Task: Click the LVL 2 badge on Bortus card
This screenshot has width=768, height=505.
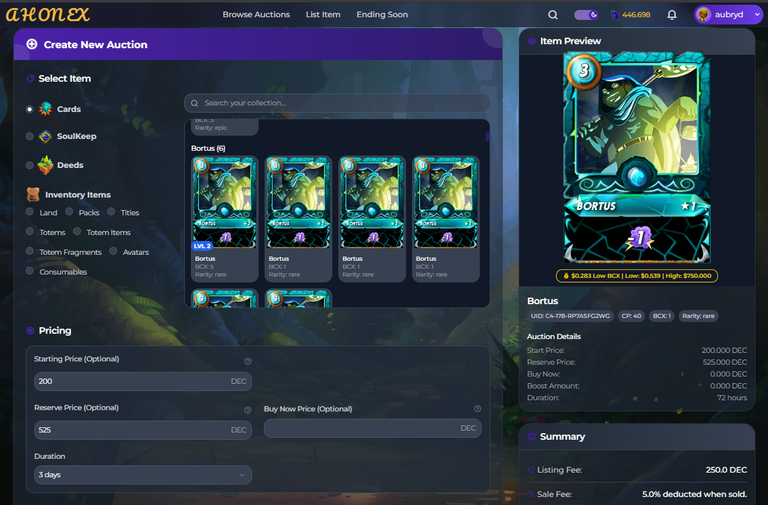Action: tap(202, 246)
